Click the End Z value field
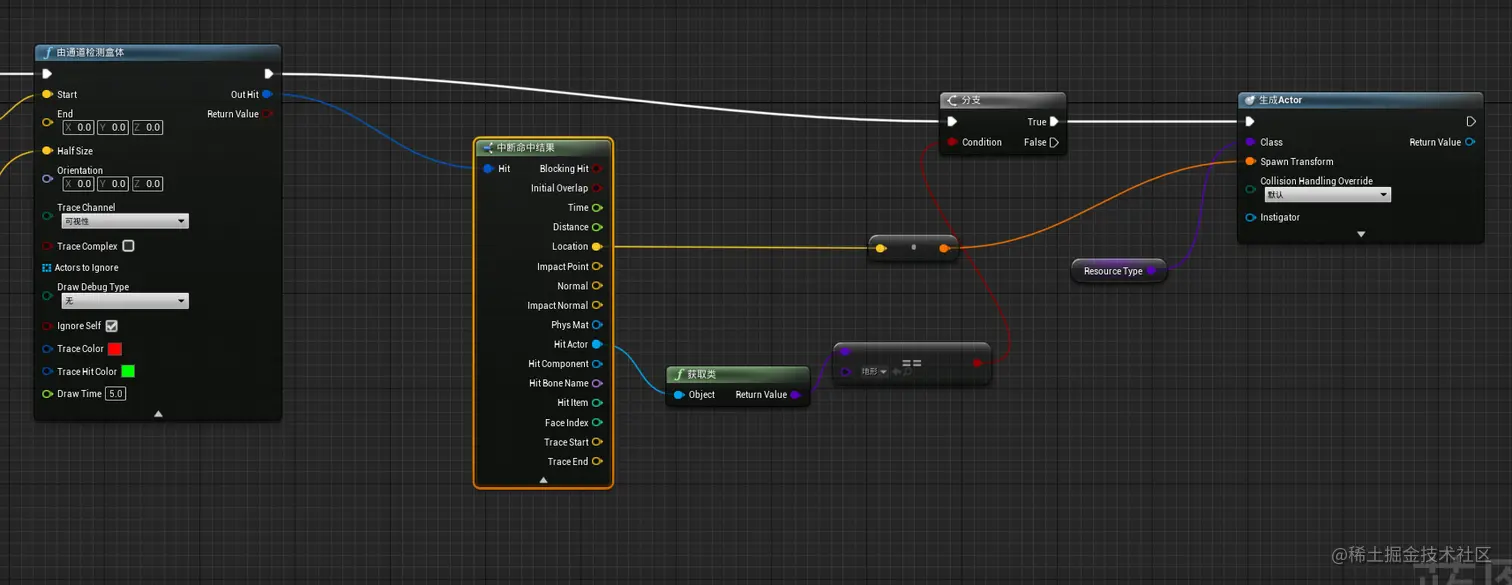 pyautogui.click(x=146, y=128)
